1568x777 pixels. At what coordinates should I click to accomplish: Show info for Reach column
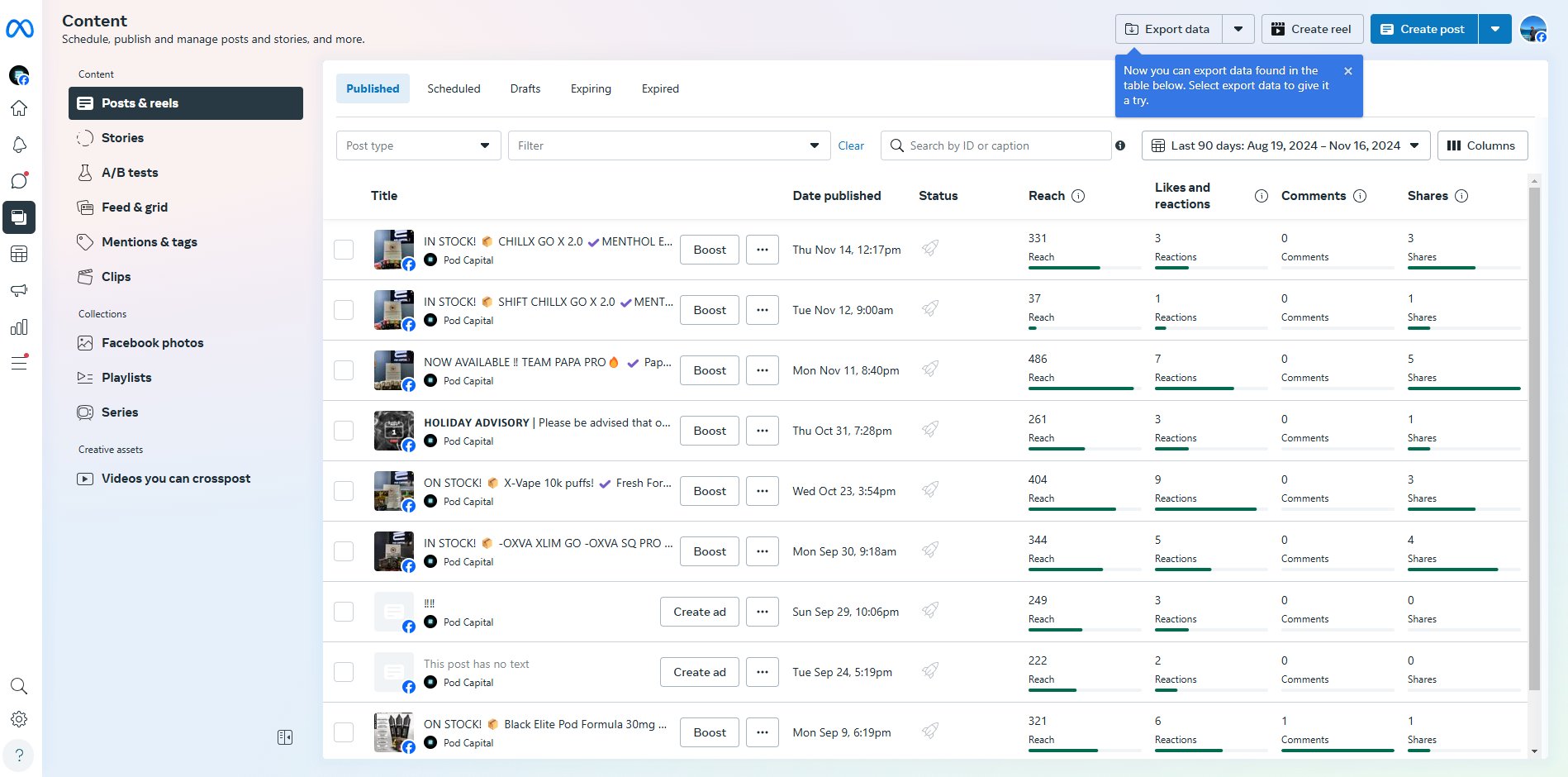pos(1078,196)
